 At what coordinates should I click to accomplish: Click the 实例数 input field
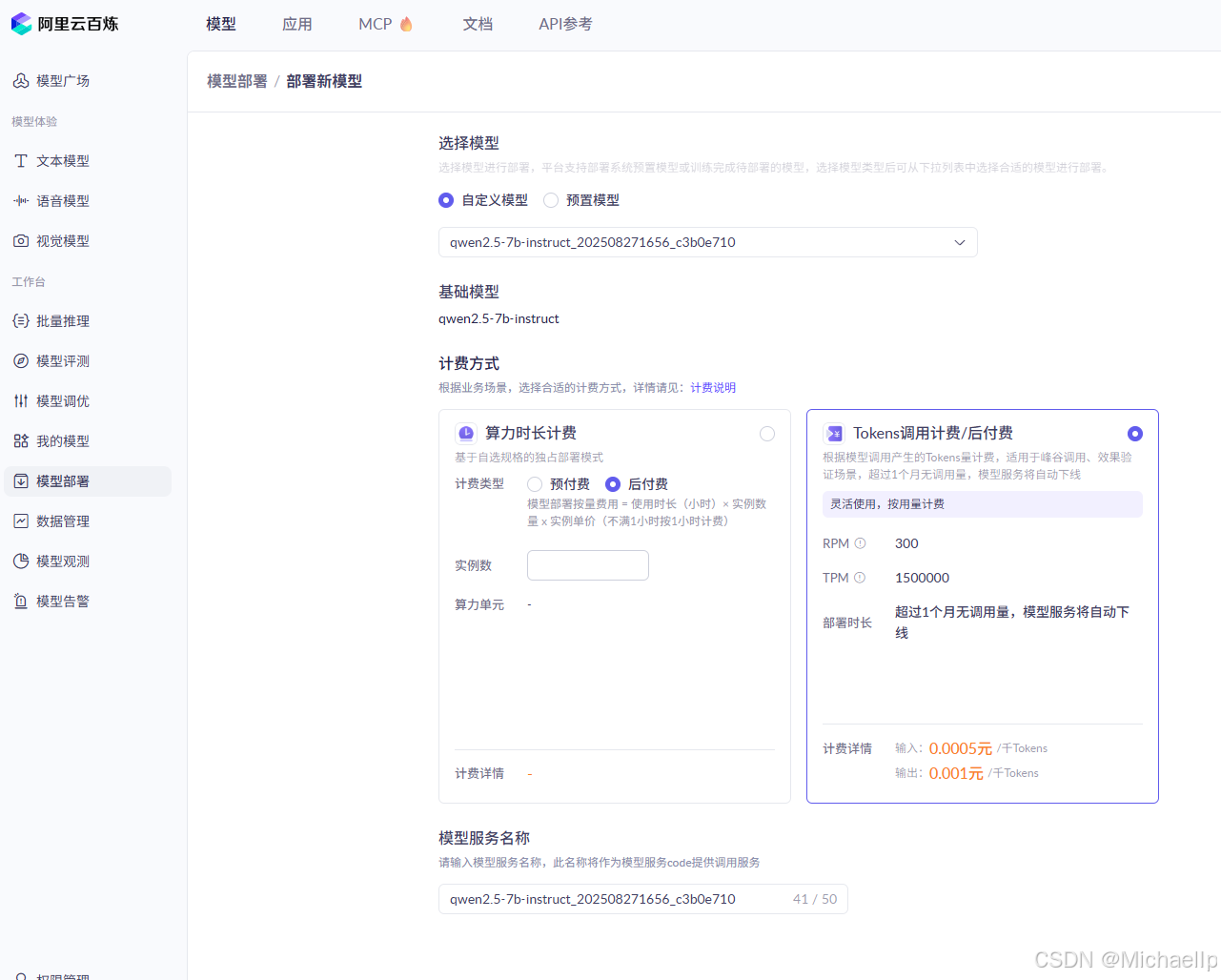point(588,565)
